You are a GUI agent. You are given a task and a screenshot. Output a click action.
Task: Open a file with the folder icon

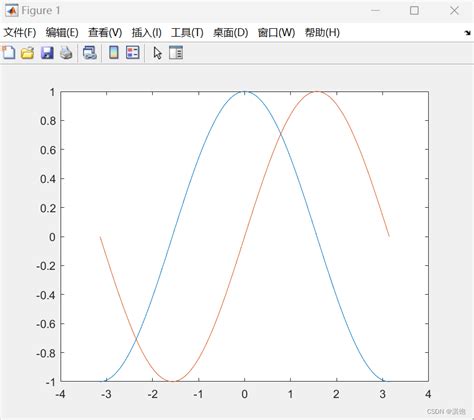click(x=27, y=53)
